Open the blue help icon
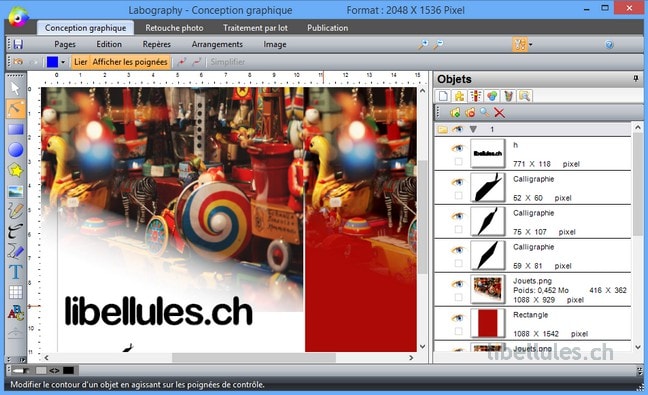Screen dimensions: 648x395 [x=609, y=45]
